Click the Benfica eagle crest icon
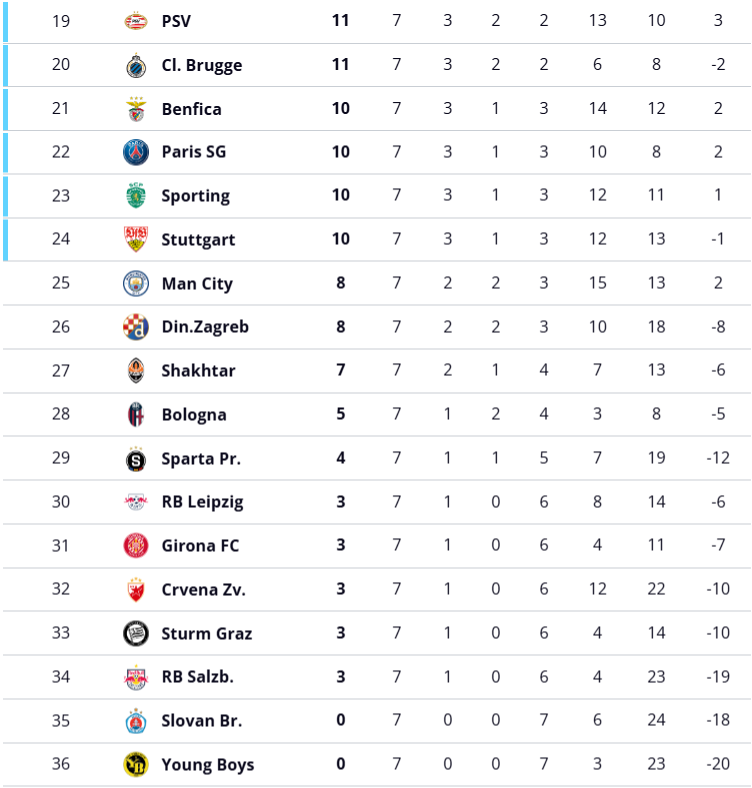Screen dimensions: 752x788 pyautogui.click(x=135, y=109)
